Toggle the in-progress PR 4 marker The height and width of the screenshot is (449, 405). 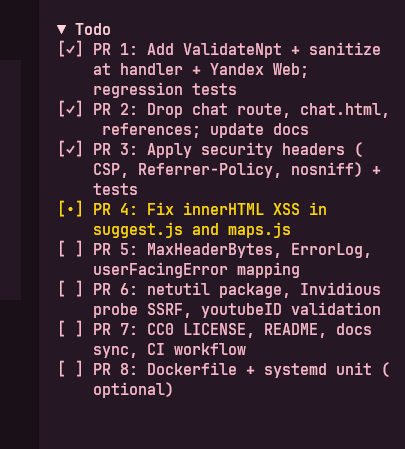70,210
